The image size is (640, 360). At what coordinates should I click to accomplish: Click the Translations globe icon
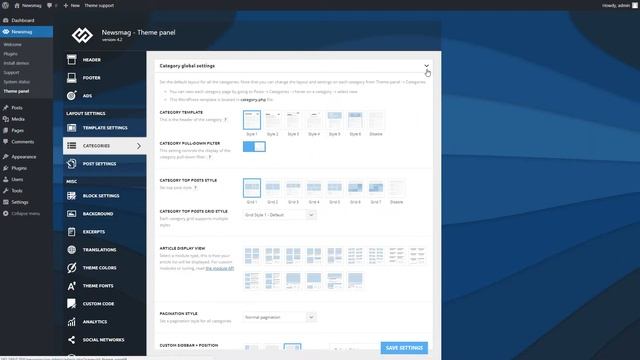click(71, 250)
